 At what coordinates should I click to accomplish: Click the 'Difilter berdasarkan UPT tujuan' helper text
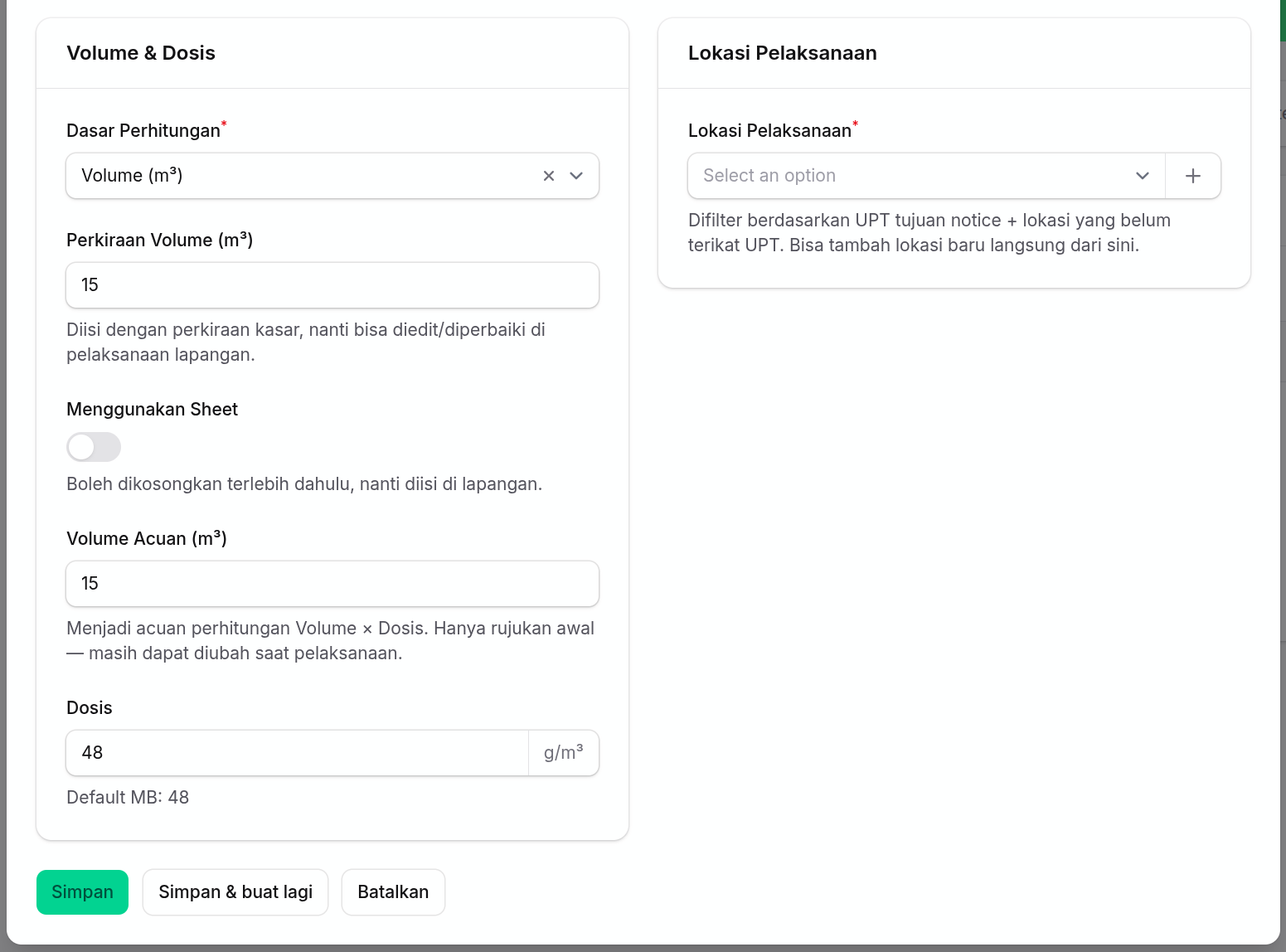(929, 233)
